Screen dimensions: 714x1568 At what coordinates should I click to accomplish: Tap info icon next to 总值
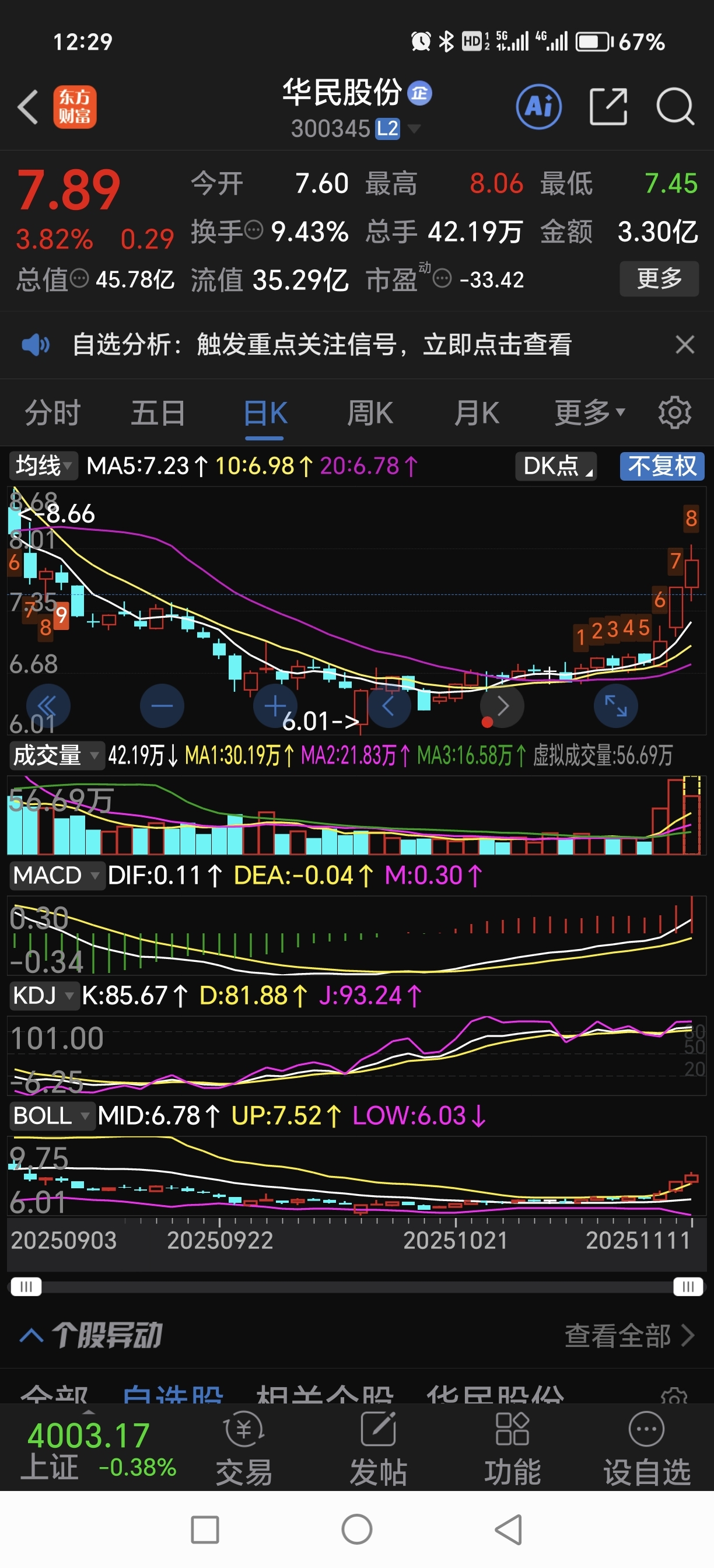coord(80,279)
